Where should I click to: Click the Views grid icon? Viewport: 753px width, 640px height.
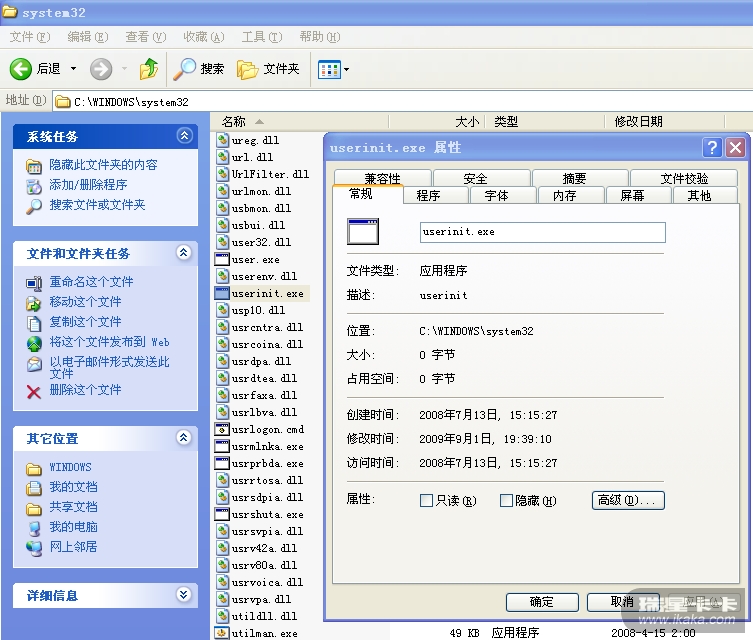point(327,69)
